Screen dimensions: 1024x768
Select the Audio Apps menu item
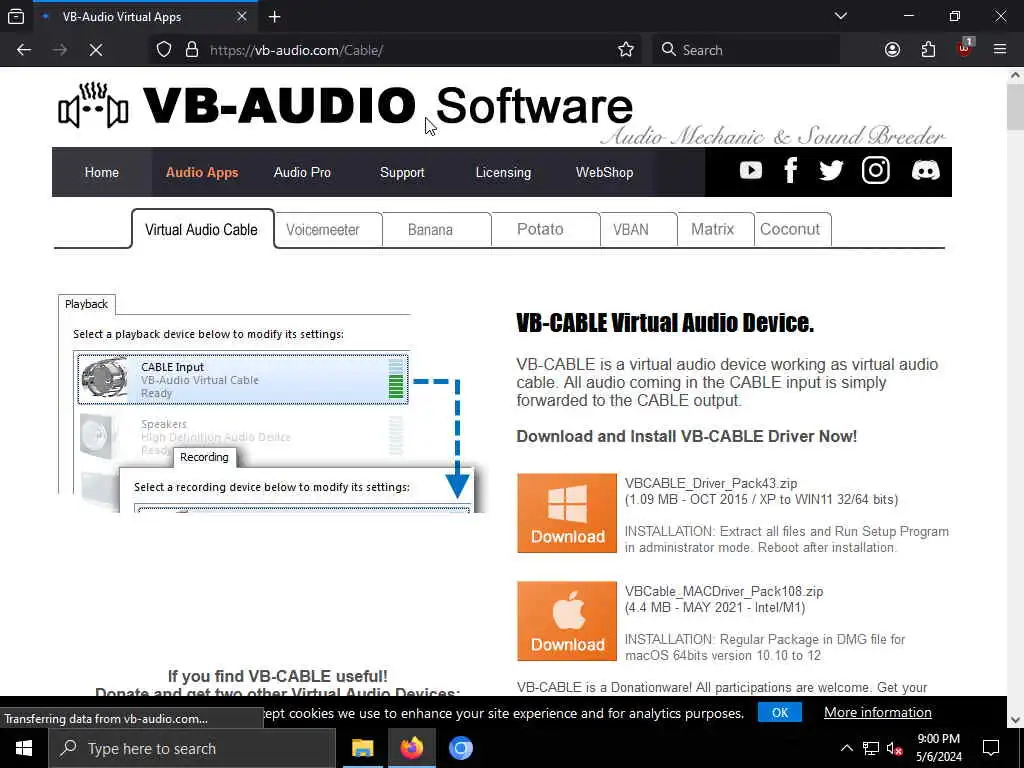click(x=202, y=172)
